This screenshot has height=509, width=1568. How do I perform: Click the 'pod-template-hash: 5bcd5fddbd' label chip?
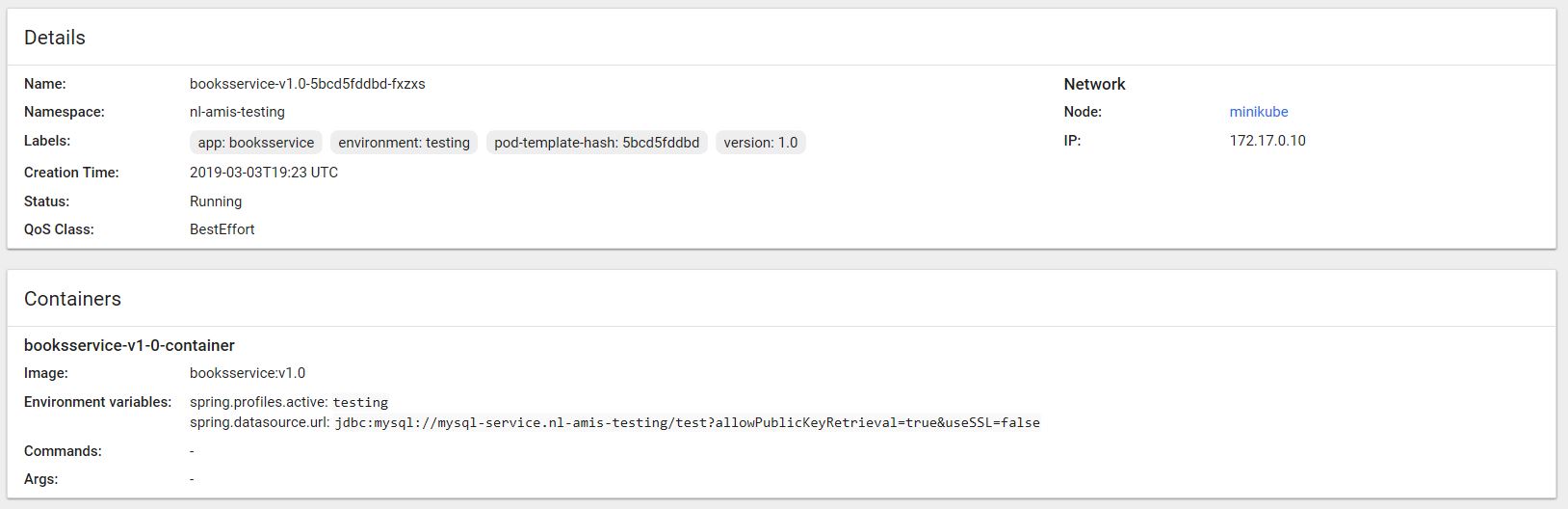point(596,143)
